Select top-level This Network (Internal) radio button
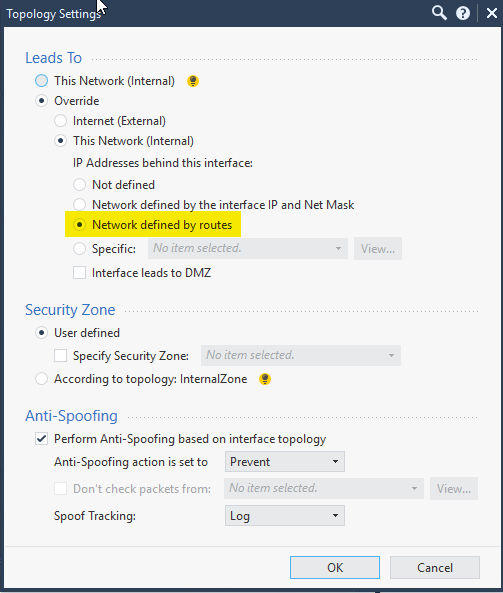 [42, 81]
